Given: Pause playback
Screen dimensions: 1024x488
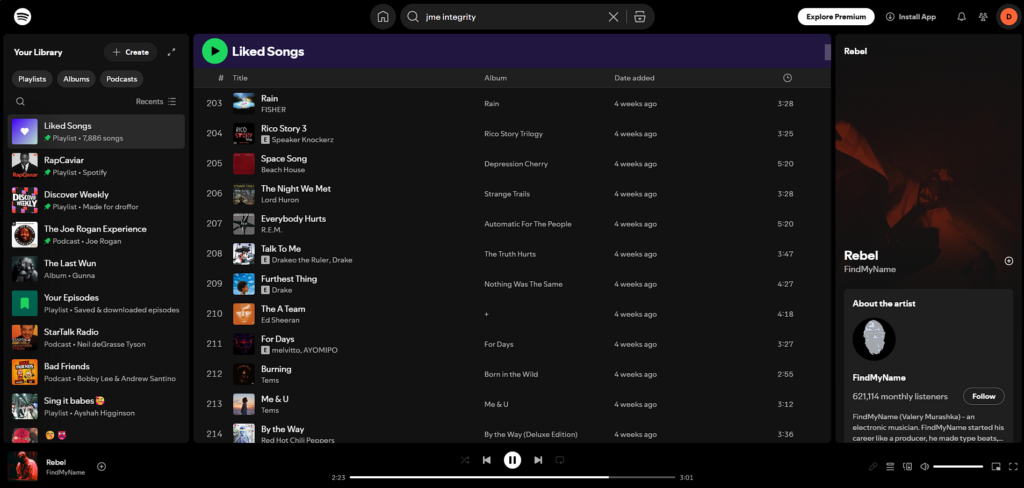Looking at the screenshot, I should [512, 460].
